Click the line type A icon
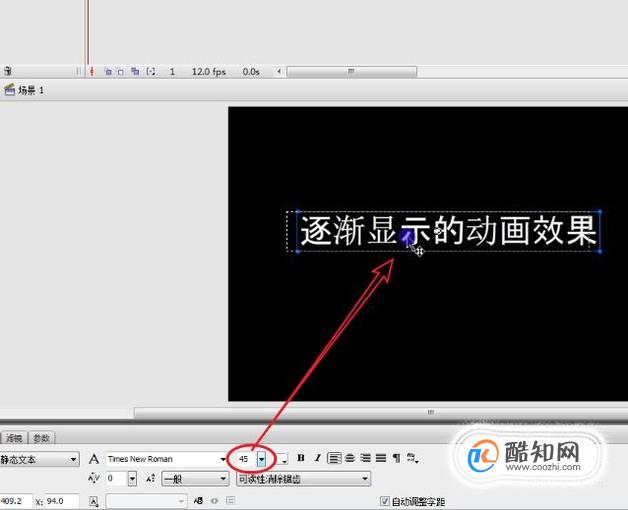 tap(94, 501)
